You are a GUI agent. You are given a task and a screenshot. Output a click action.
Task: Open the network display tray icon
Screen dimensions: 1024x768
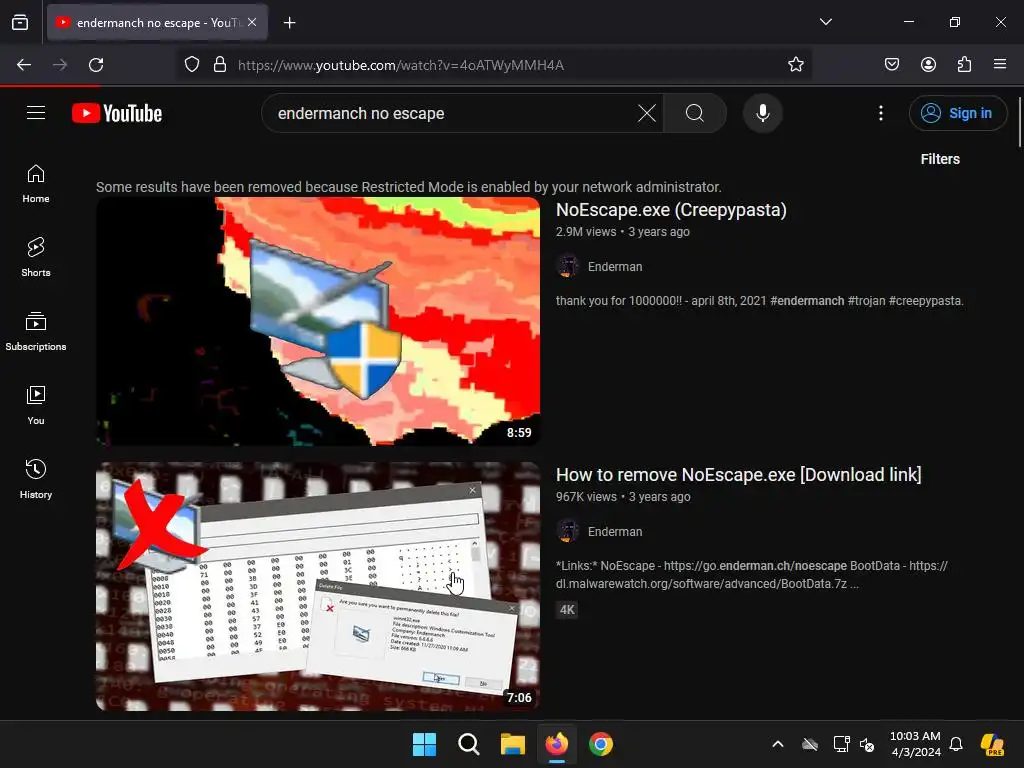[841, 744]
